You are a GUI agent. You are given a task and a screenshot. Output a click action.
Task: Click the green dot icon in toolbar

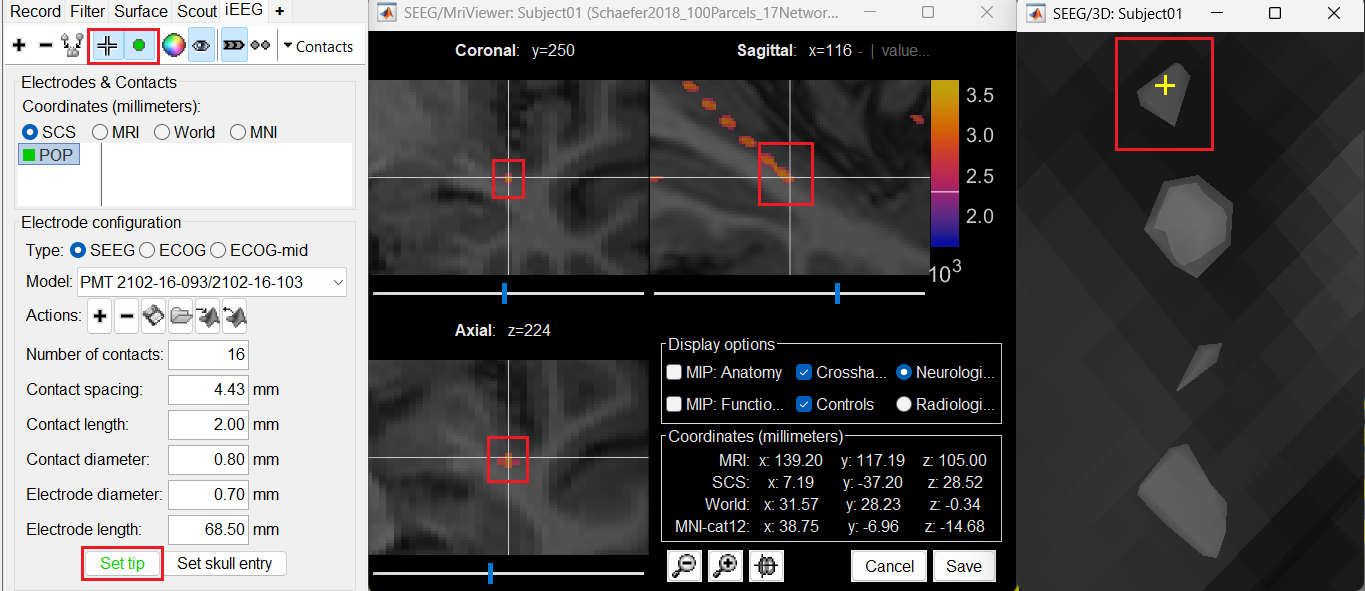click(x=138, y=46)
